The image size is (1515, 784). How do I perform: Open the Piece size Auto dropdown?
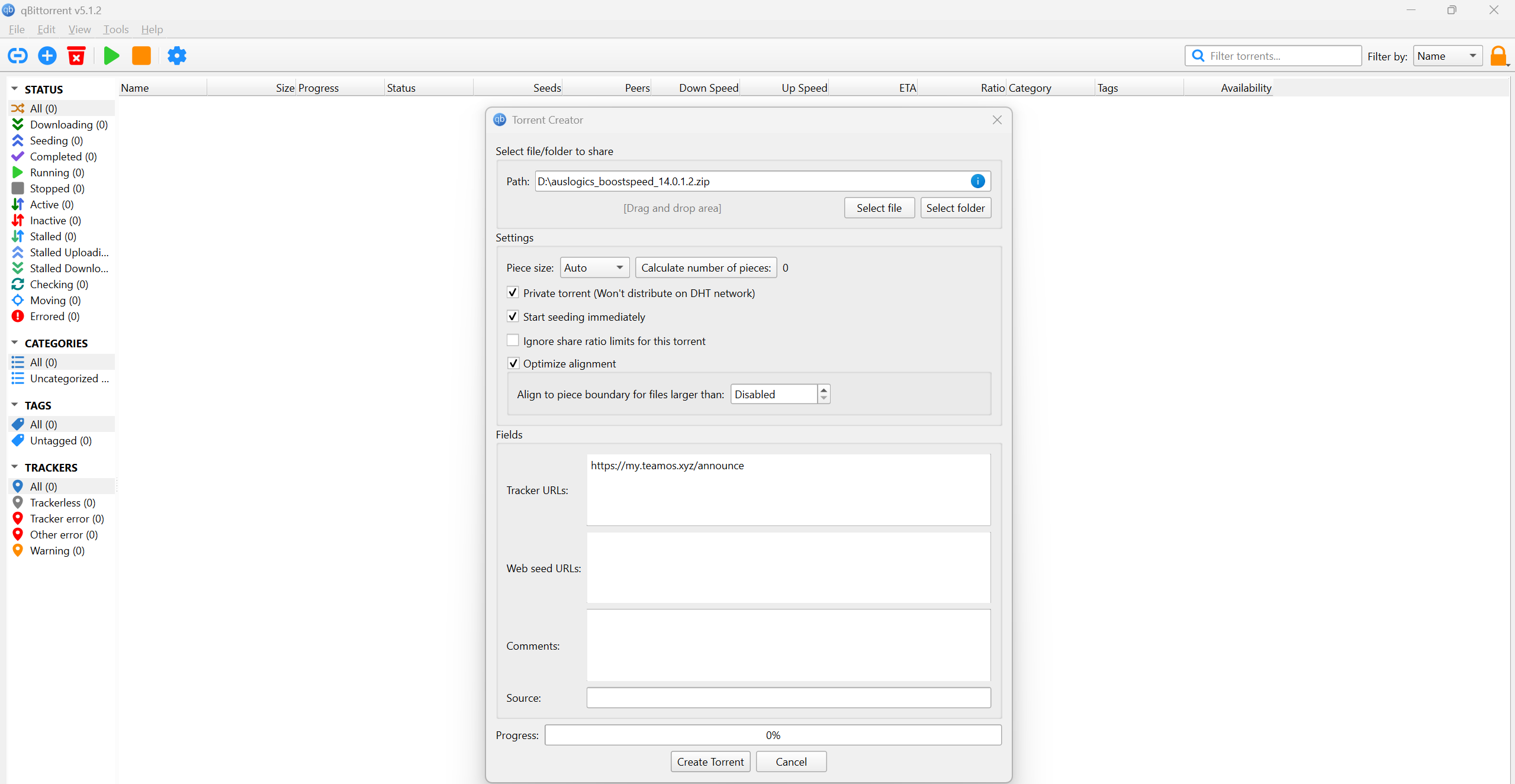(594, 267)
